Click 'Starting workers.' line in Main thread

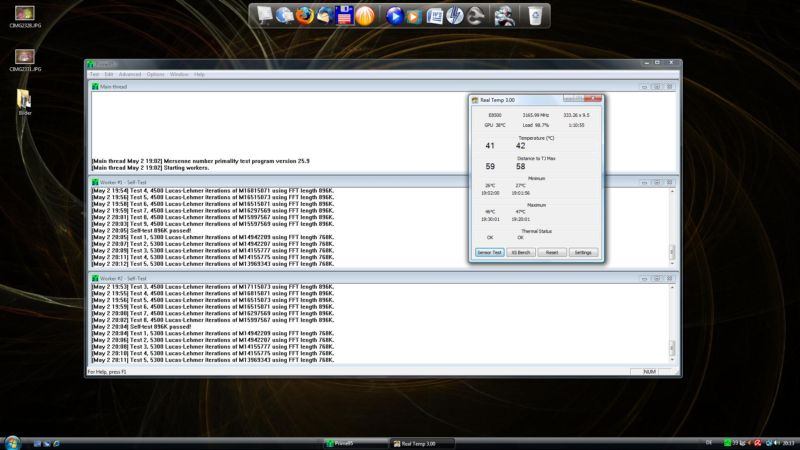point(186,168)
